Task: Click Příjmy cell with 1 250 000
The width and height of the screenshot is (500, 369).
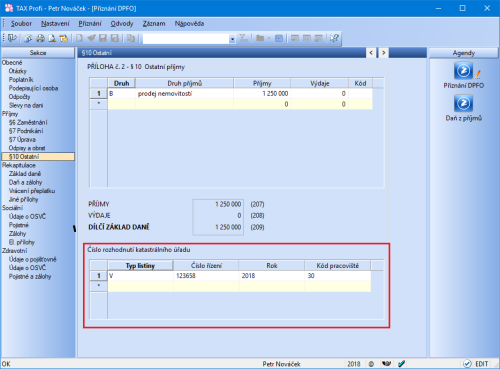Action: coord(262,94)
